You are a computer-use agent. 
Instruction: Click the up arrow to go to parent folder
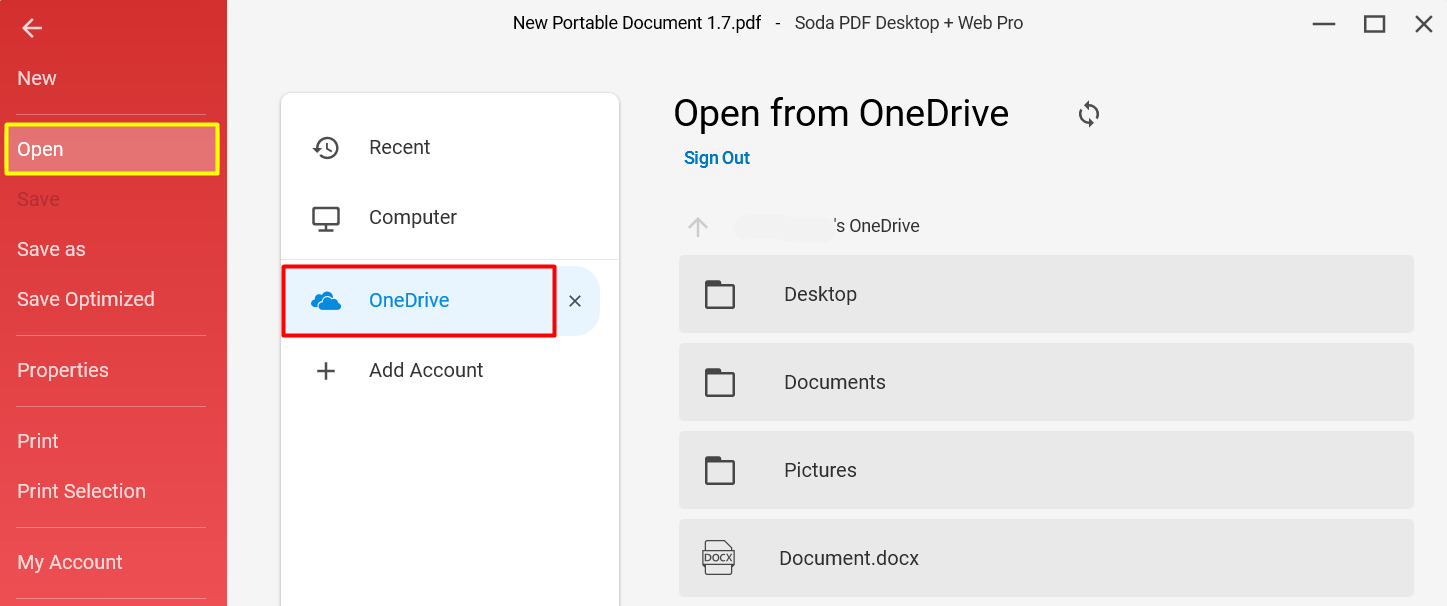pyautogui.click(x=697, y=226)
